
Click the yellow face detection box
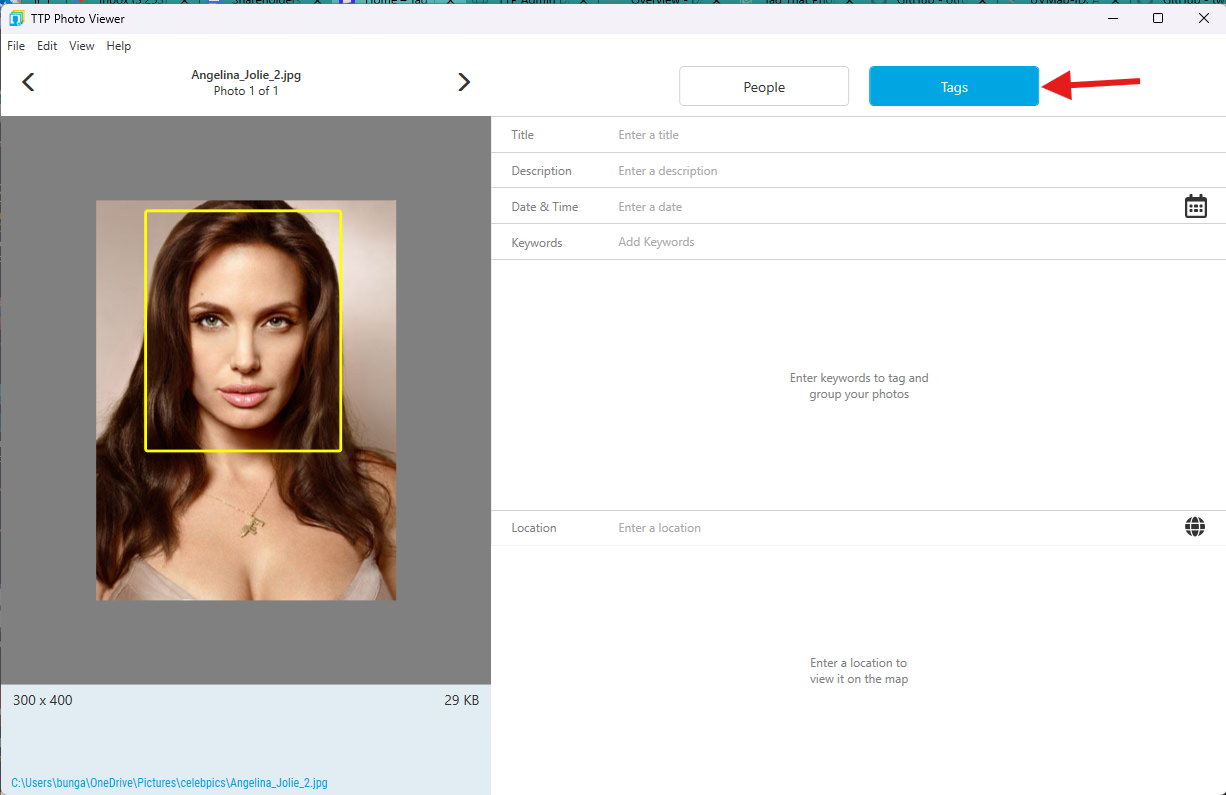pos(245,330)
